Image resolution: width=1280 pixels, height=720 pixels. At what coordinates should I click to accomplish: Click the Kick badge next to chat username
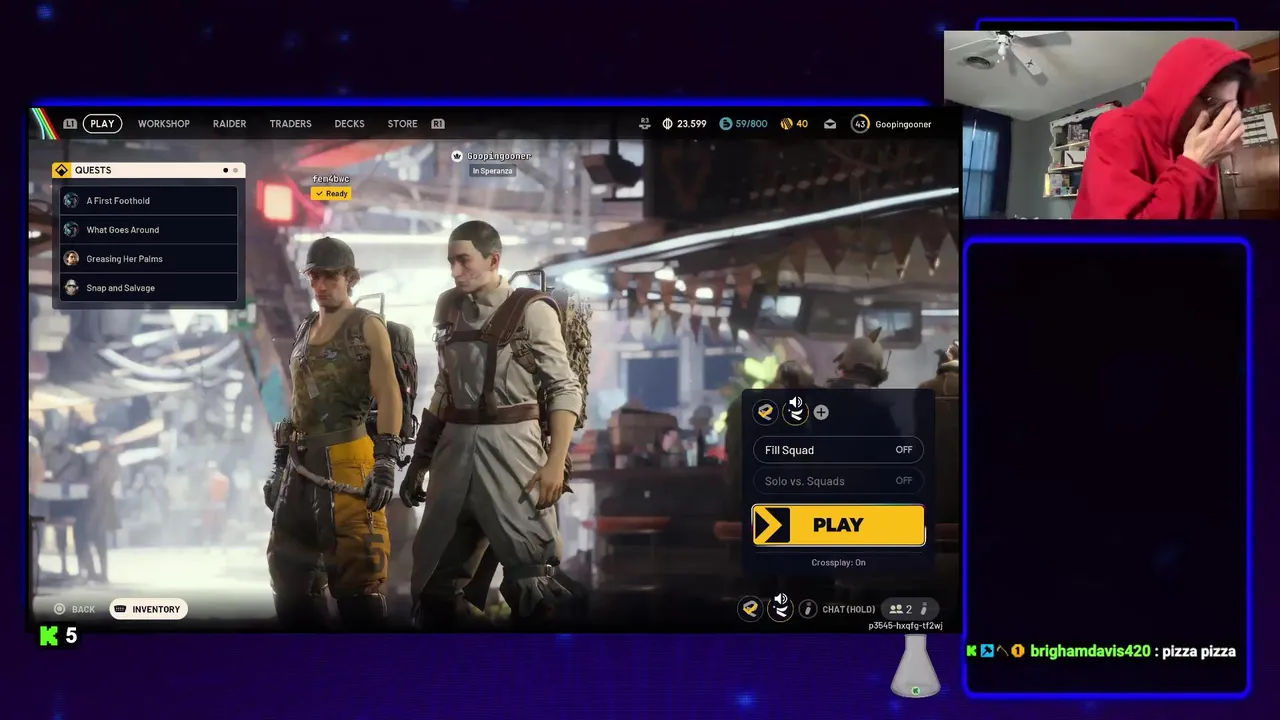[972, 651]
